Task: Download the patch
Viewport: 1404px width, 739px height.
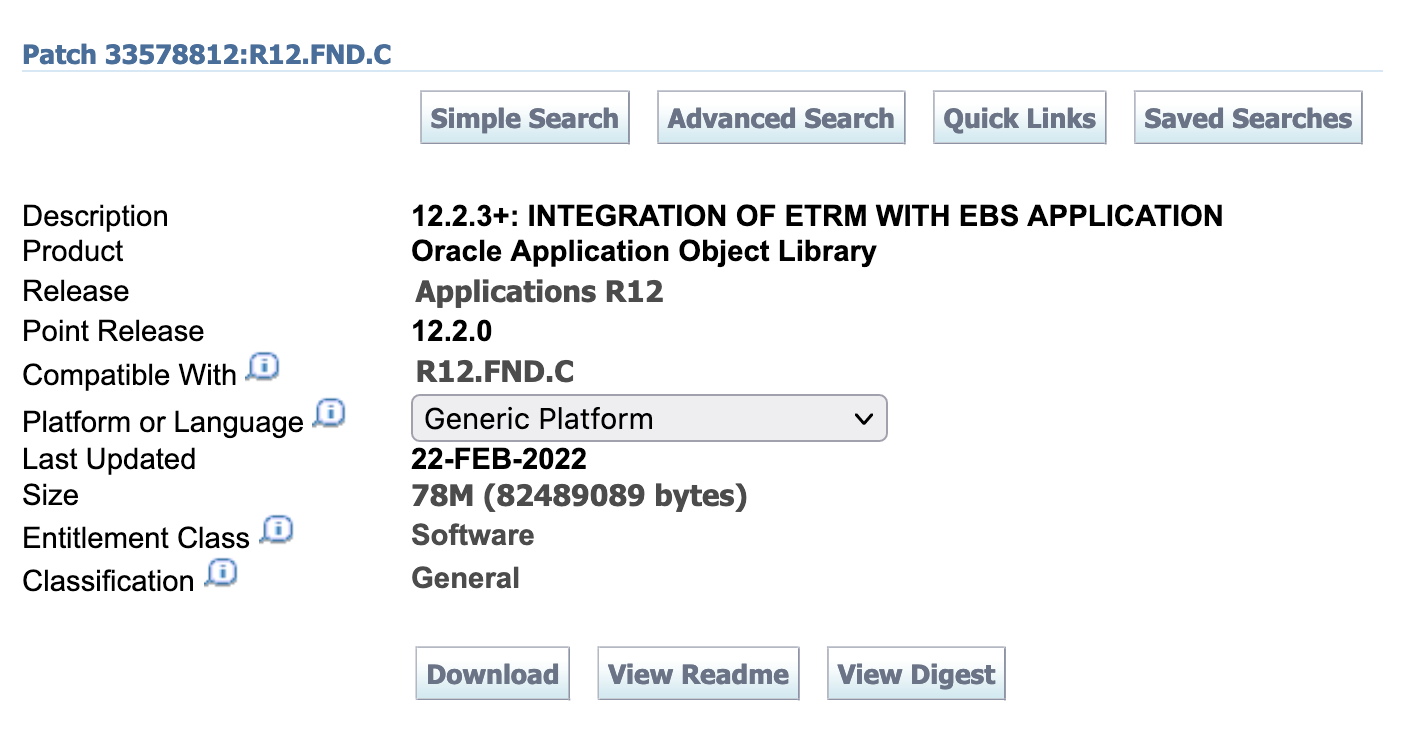Action: 492,674
